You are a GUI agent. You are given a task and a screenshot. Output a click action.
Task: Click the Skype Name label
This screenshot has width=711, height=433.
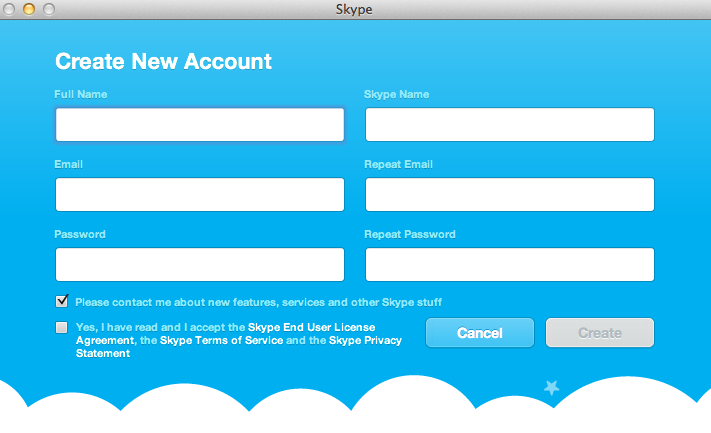tap(396, 94)
